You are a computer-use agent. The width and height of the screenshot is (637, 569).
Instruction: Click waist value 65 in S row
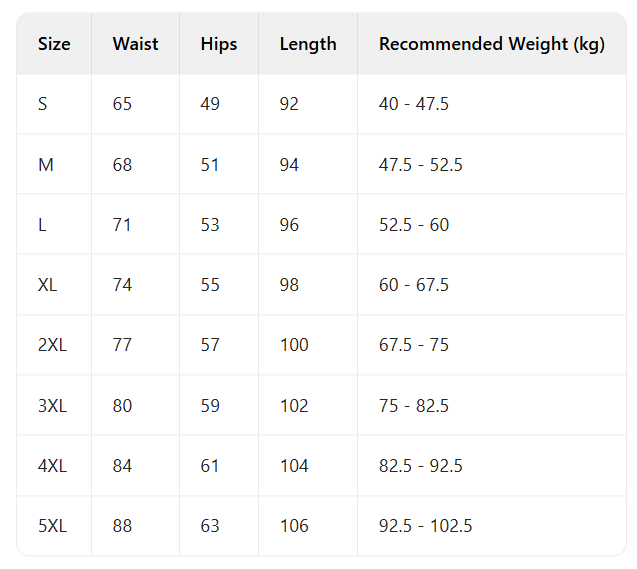tap(122, 104)
